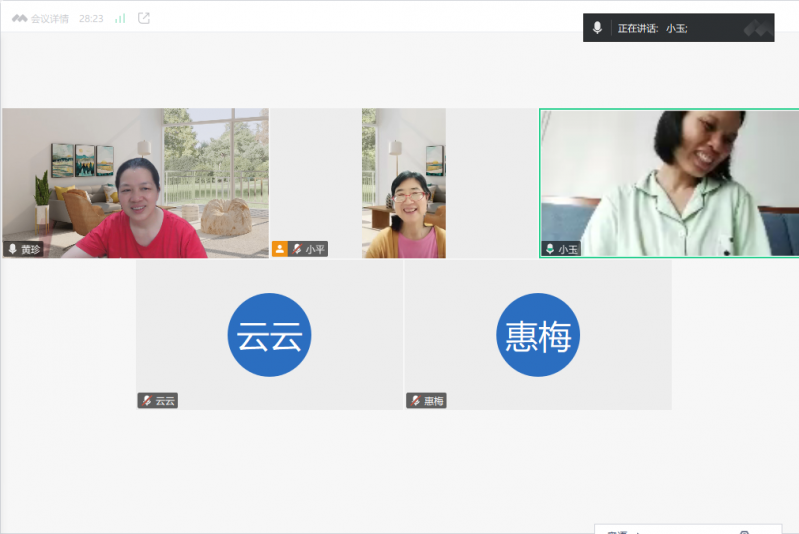The width and height of the screenshot is (799, 534).
Task: Click the orange host icon beside 小平
Action: (x=280, y=249)
